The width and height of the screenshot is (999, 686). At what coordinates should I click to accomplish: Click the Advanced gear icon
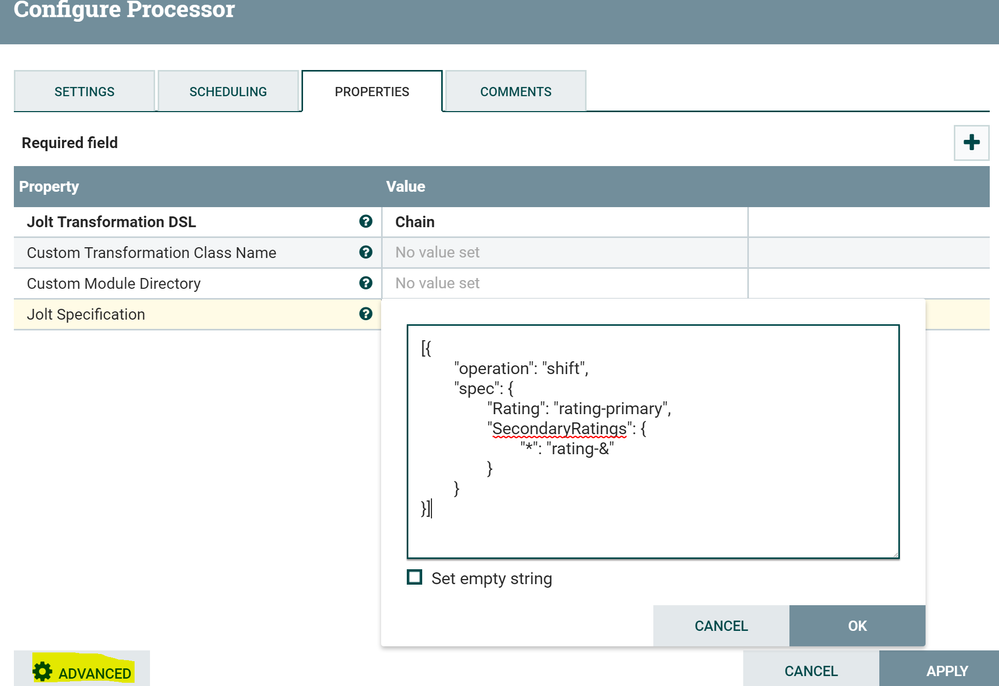point(42,672)
